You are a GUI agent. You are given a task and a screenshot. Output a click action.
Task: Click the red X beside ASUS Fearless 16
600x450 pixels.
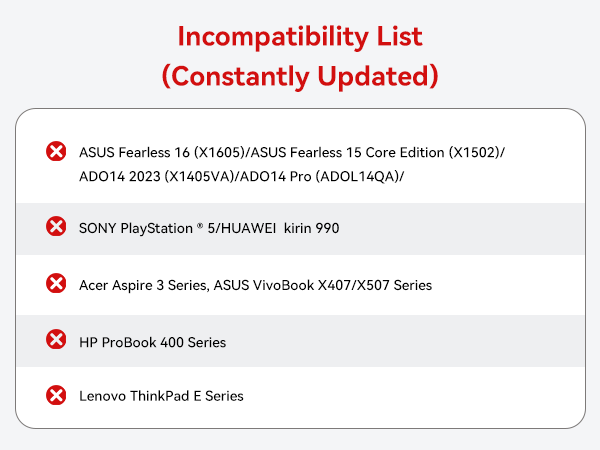56,152
